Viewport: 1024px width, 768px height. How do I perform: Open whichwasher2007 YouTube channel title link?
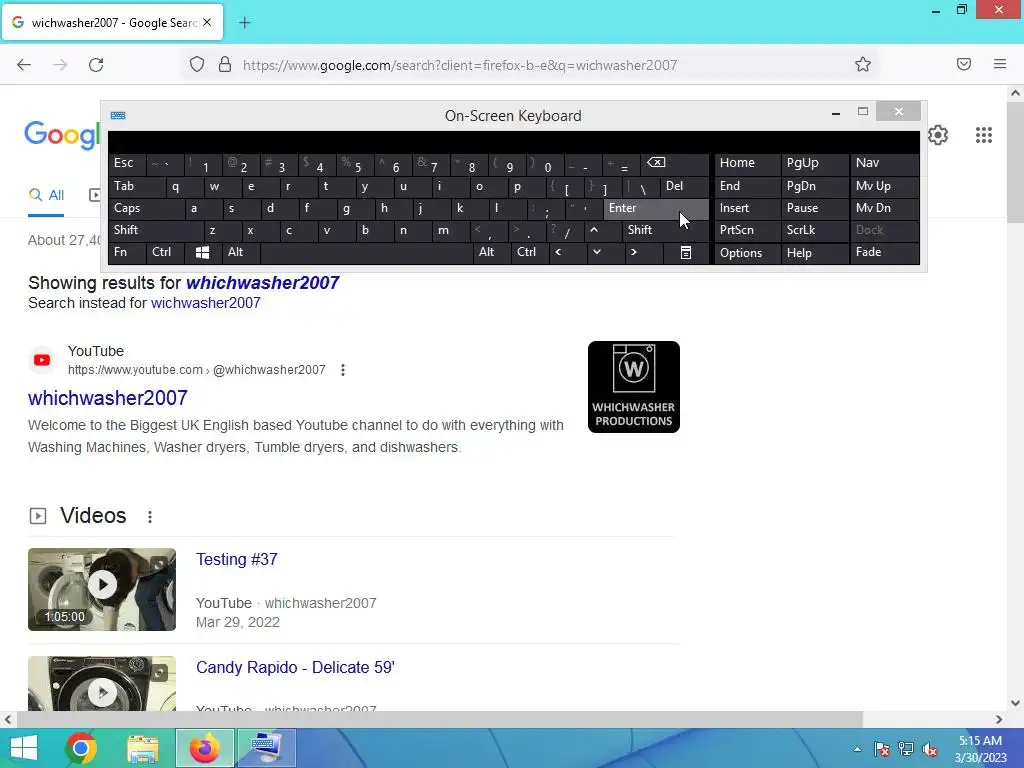click(x=108, y=398)
